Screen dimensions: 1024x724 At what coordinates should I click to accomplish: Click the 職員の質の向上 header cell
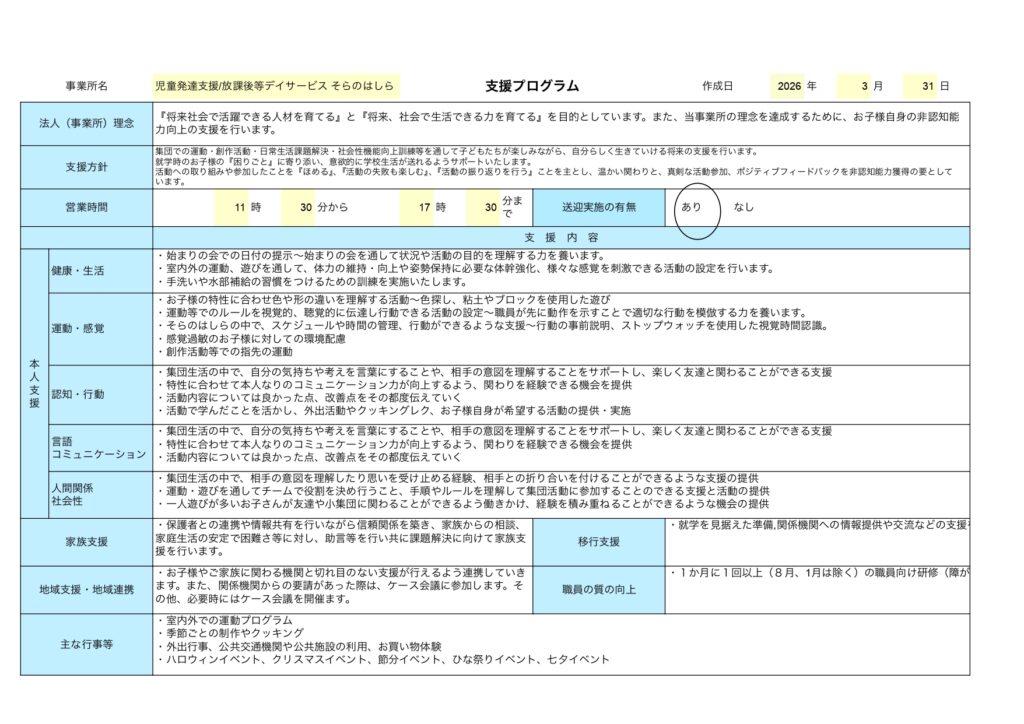tap(598, 589)
